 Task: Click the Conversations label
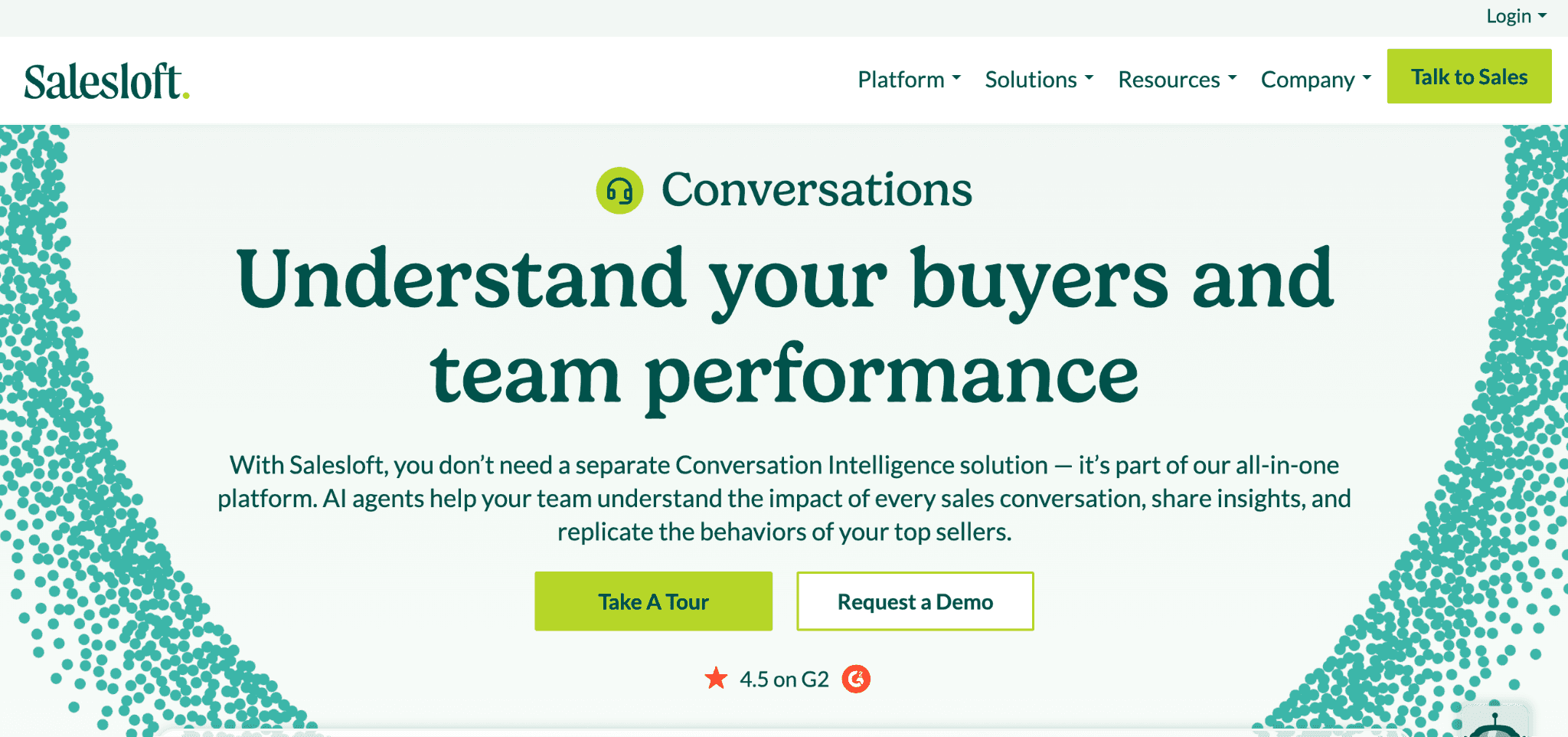click(817, 189)
